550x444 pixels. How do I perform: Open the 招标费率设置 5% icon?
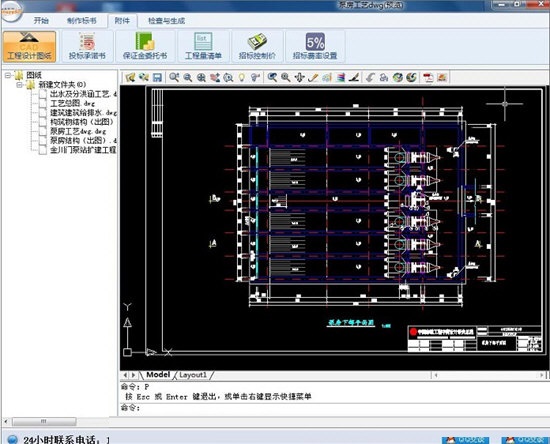(315, 46)
